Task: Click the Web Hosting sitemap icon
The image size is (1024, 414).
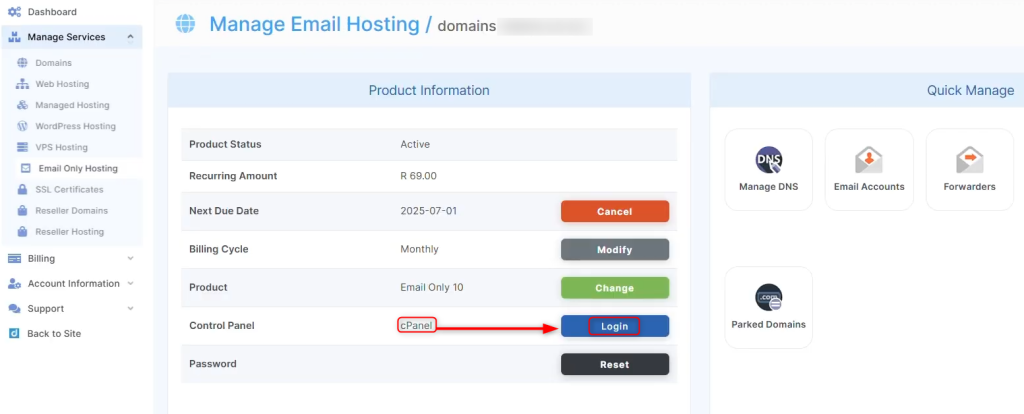Action: 22,84
